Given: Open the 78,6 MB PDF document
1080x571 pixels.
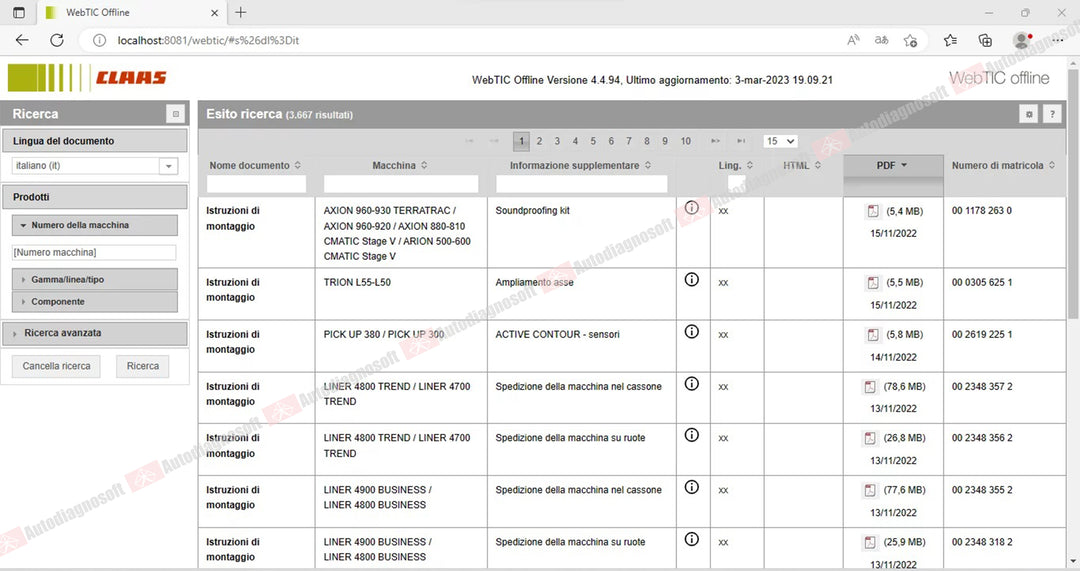Looking at the screenshot, I should (870, 387).
